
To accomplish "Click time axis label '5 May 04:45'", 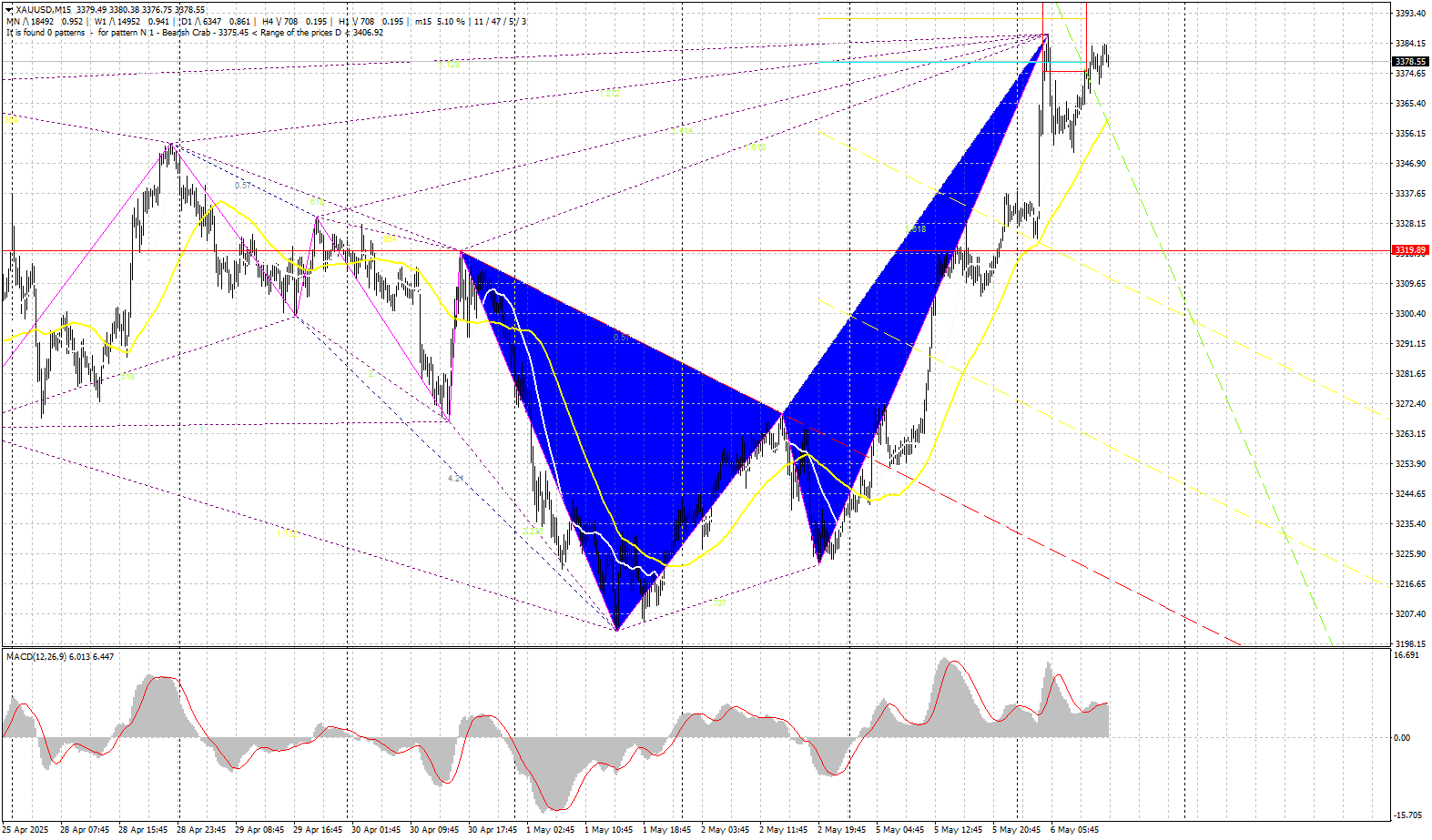I will coord(900,830).
